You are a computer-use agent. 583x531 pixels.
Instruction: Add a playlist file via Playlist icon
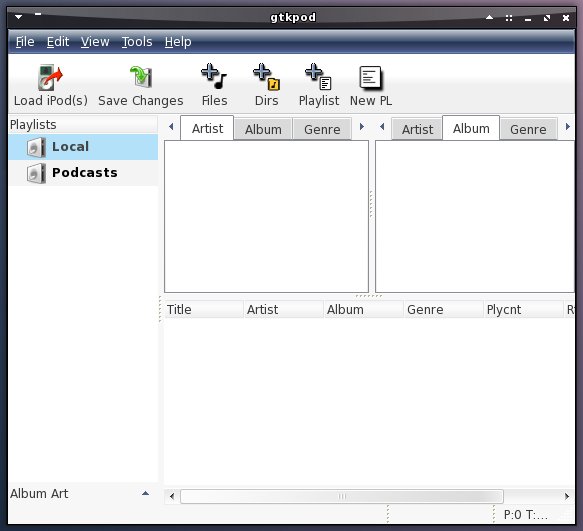318,77
